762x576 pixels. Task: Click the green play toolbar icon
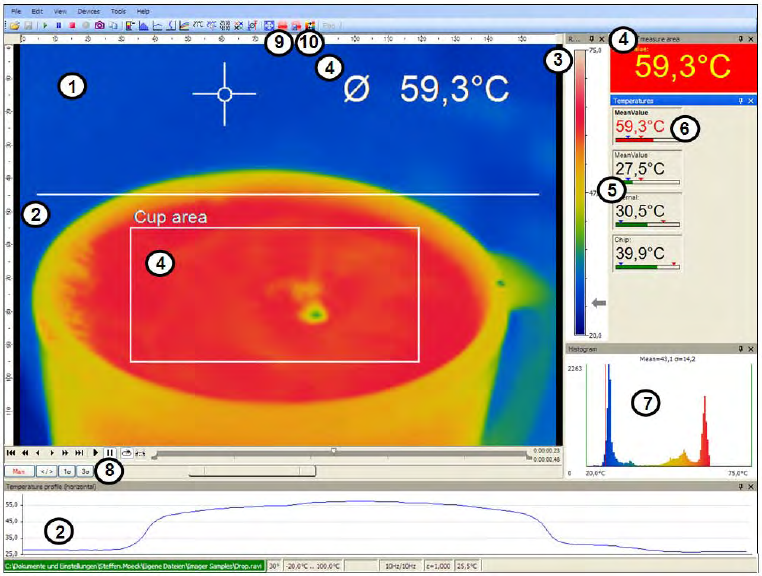point(45,23)
